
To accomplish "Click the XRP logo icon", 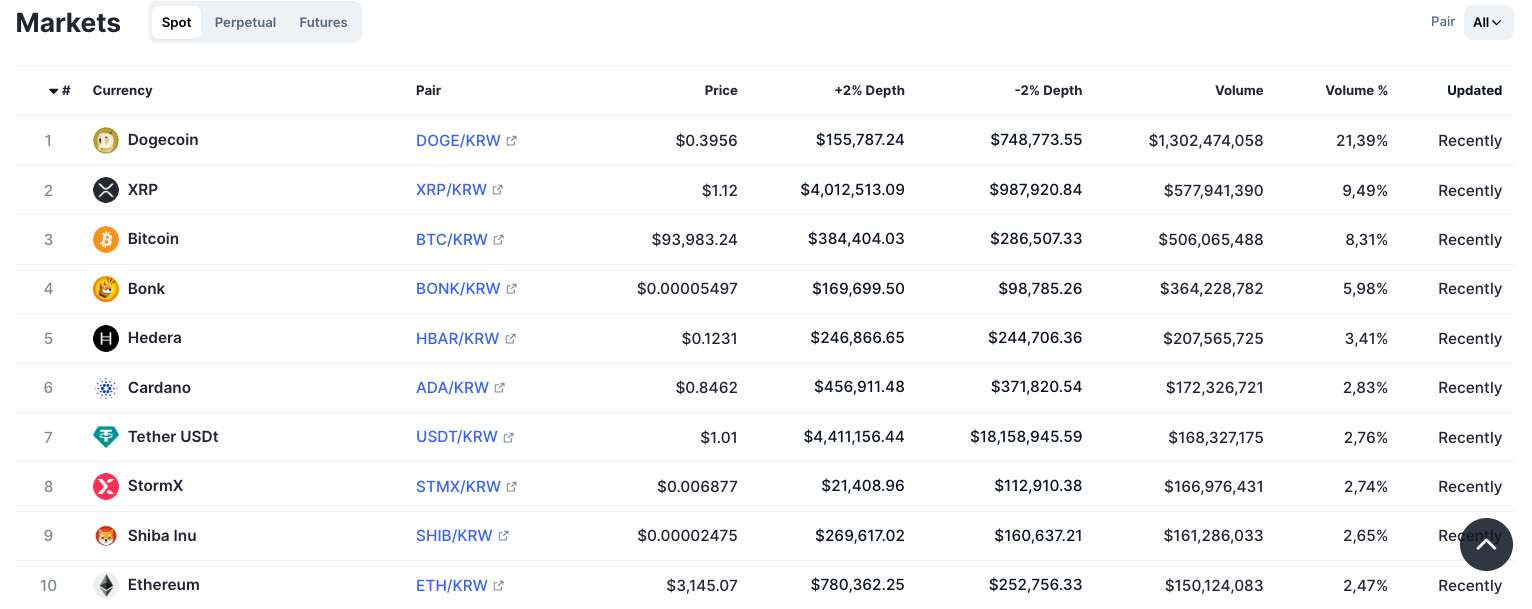I will [x=106, y=190].
